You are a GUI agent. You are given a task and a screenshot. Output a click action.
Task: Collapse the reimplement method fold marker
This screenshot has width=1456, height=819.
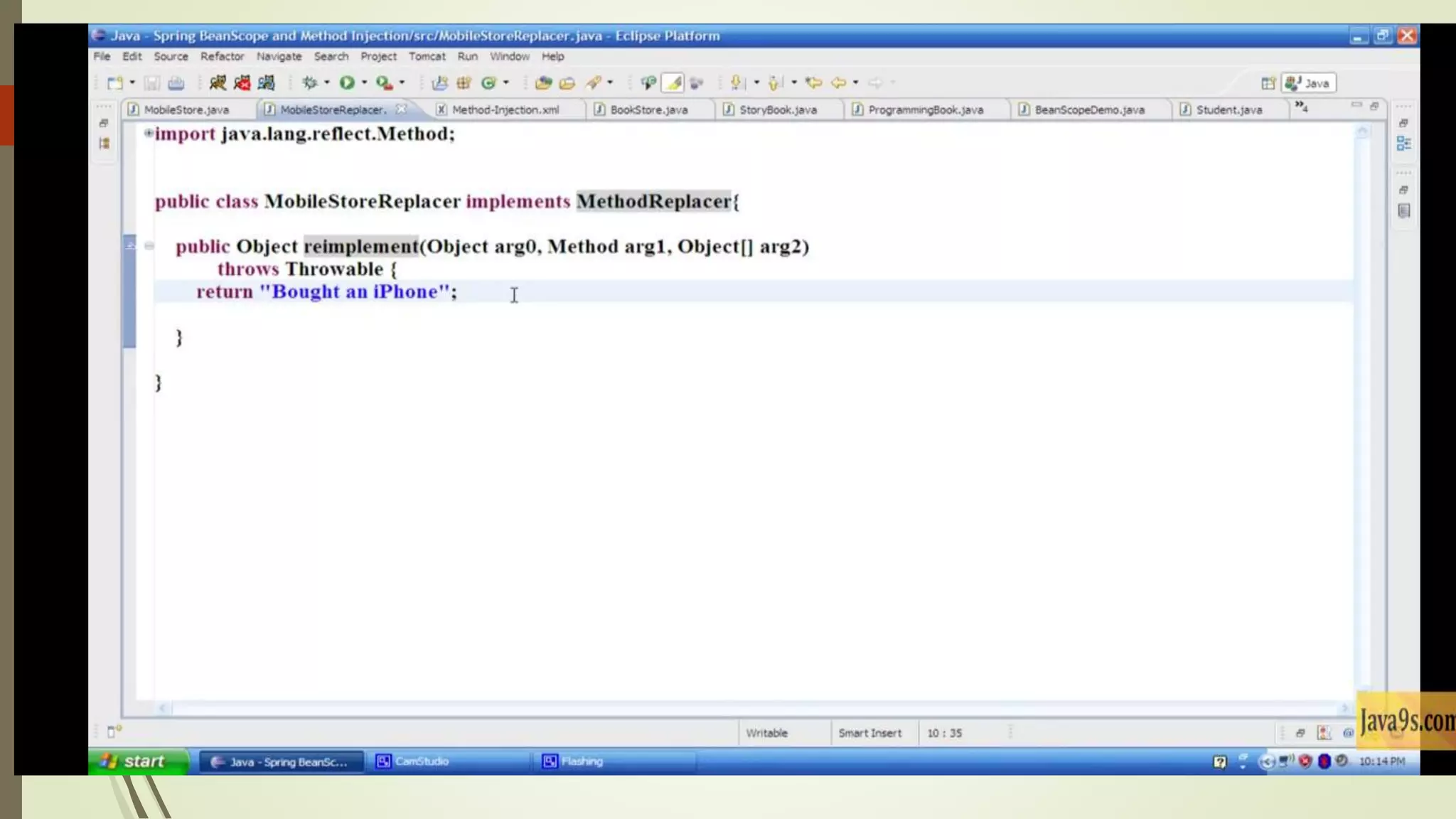pyautogui.click(x=149, y=246)
